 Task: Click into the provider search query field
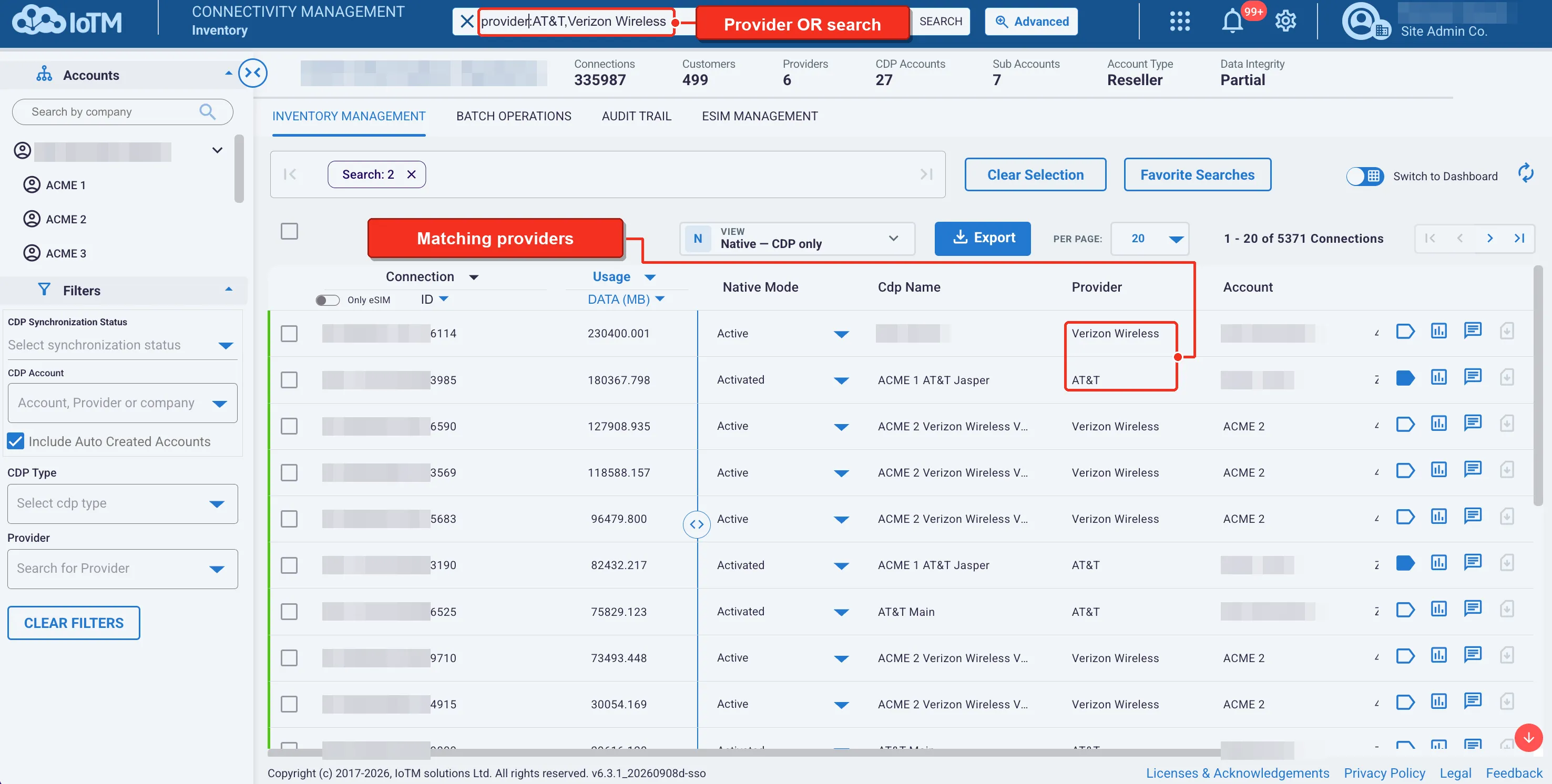575,22
